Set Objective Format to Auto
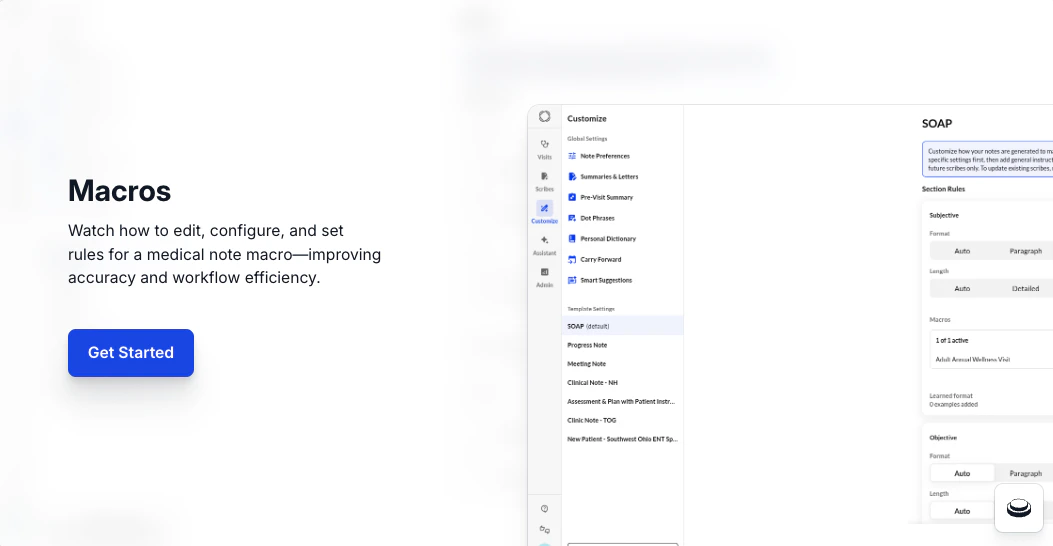Image resolution: width=1053 pixels, height=546 pixels. coord(962,473)
